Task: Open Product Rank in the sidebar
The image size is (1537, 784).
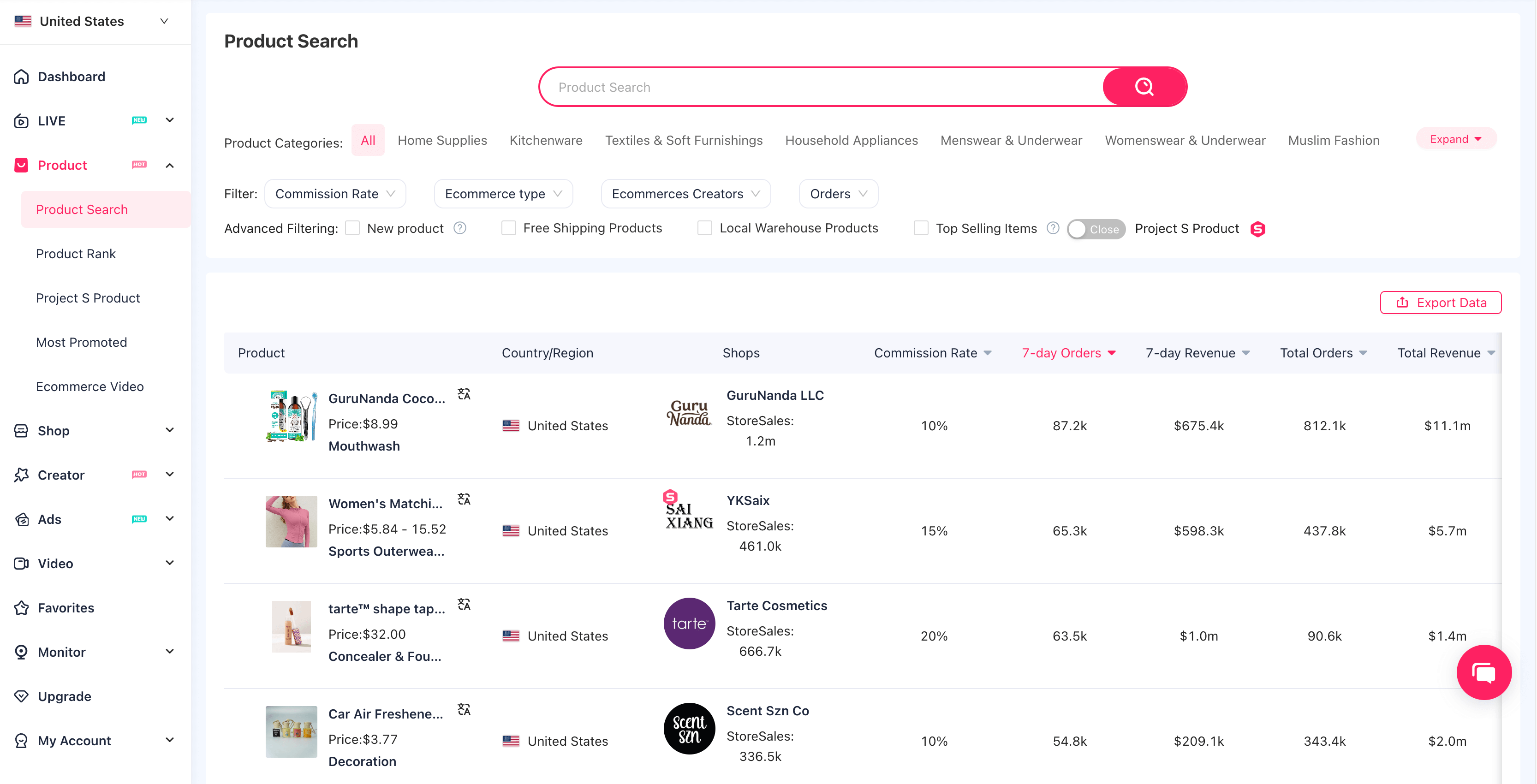Action: 76,254
